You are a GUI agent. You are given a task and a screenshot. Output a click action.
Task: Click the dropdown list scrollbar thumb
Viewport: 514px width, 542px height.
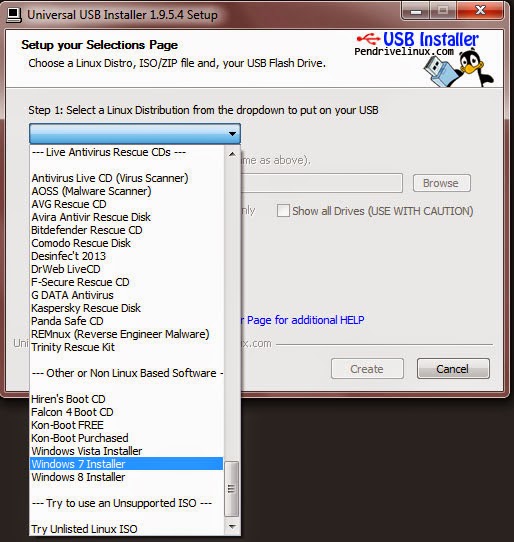[232, 488]
